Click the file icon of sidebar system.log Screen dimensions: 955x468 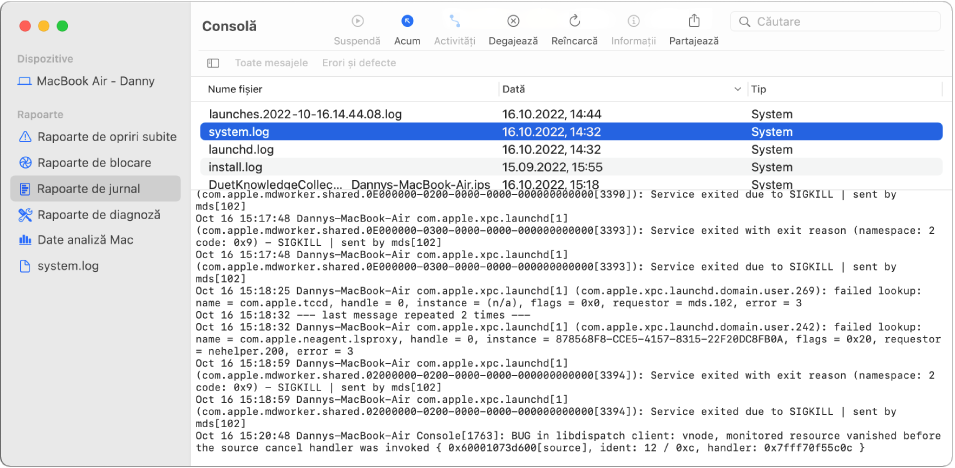25,266
